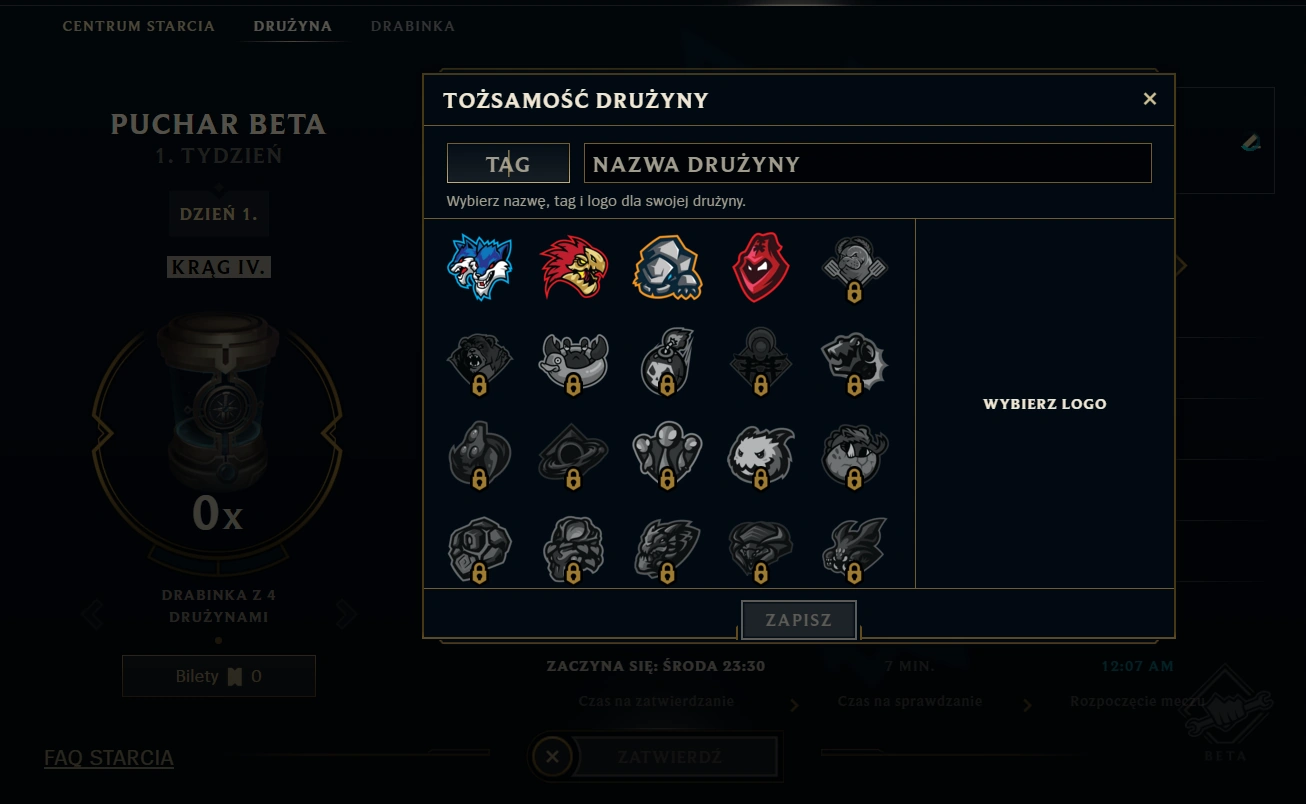This screenshot has height=804, width=1307.
Task: Click into the TAG input field
Action: (x=508, y=163)
